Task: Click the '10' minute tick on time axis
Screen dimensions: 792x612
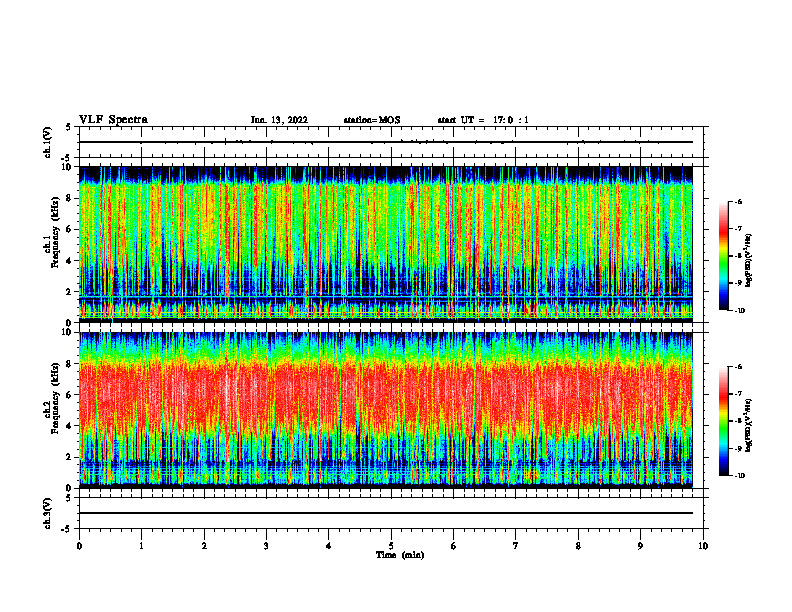Action: (x=703, y=546)
